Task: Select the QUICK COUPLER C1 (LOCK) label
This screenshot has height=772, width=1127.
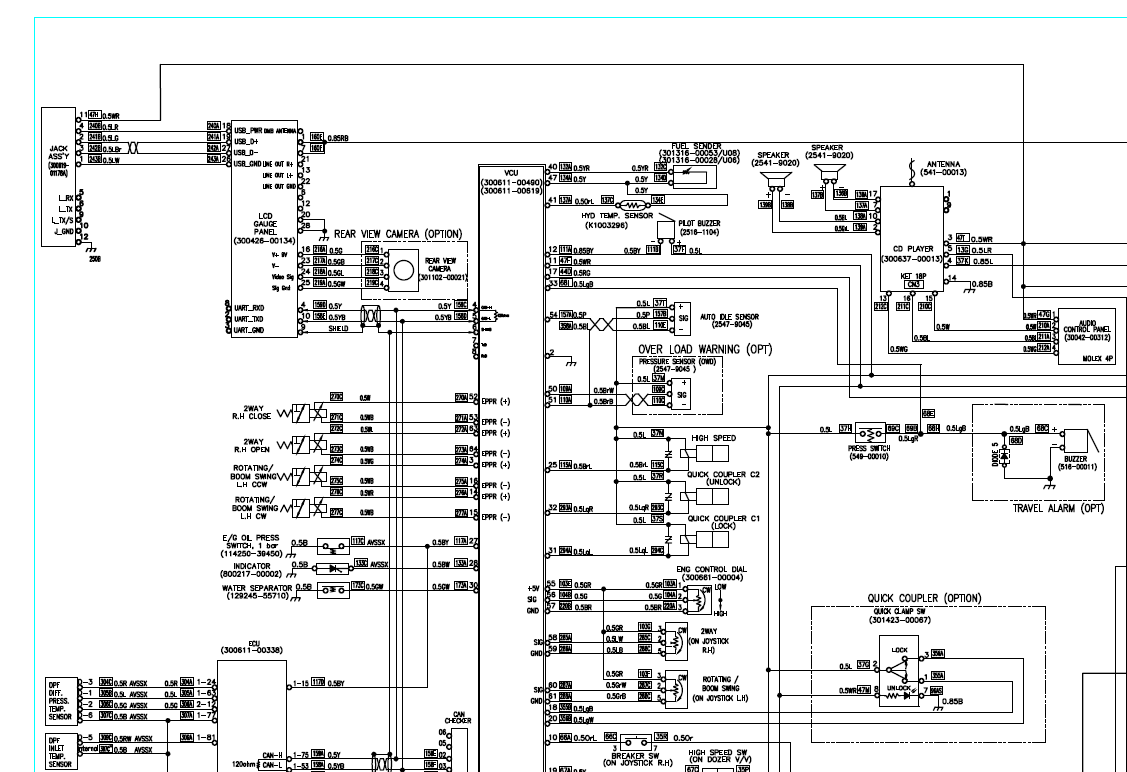Action: pyautogui.click(x=723, y=522)
